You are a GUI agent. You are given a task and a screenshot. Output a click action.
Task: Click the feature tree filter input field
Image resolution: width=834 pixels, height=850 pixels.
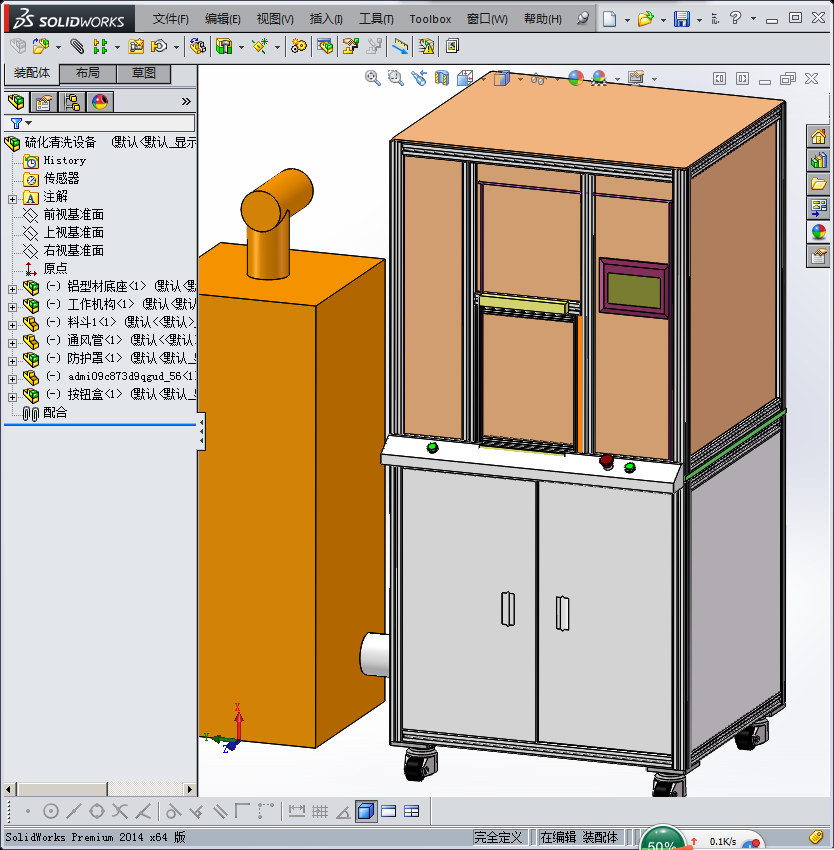pos(110,124)
